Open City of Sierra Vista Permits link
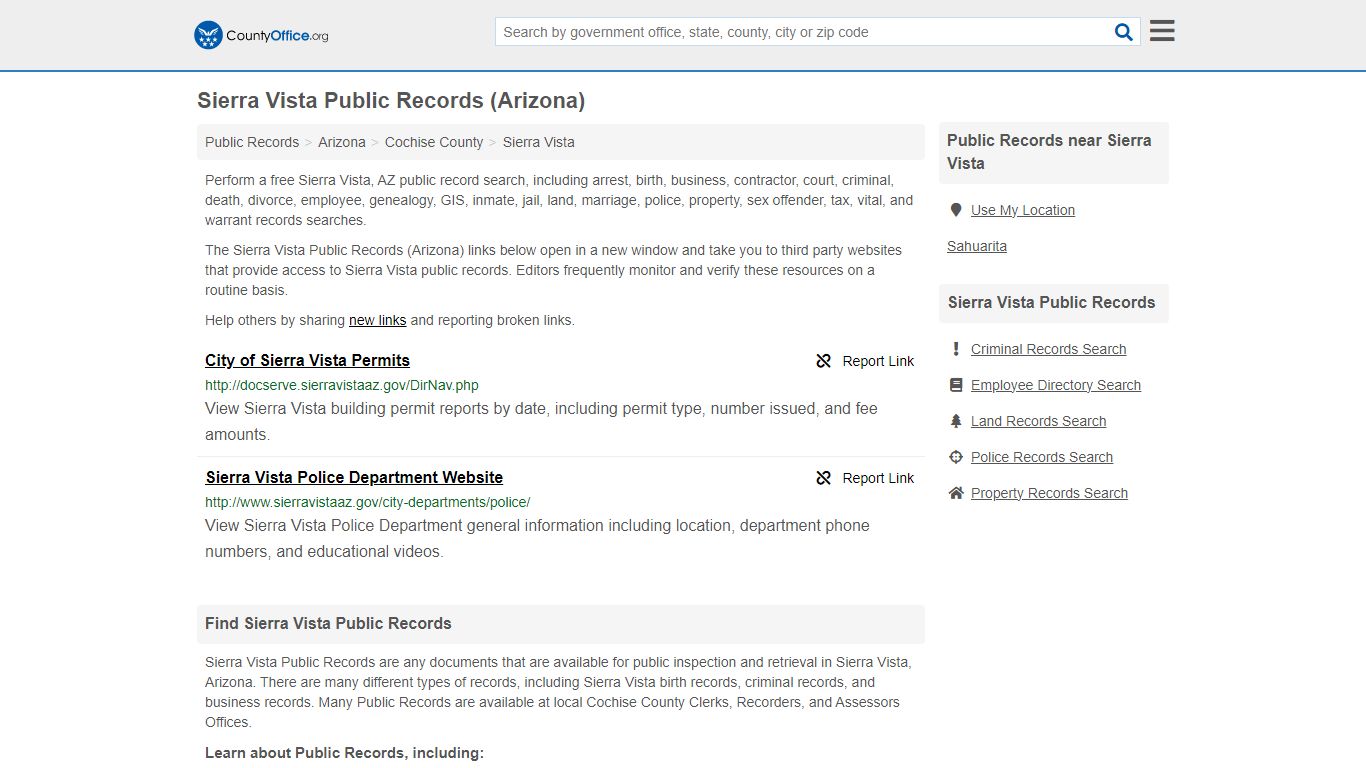This screenshot has width=1366, height=768. [x=307, y=360]
